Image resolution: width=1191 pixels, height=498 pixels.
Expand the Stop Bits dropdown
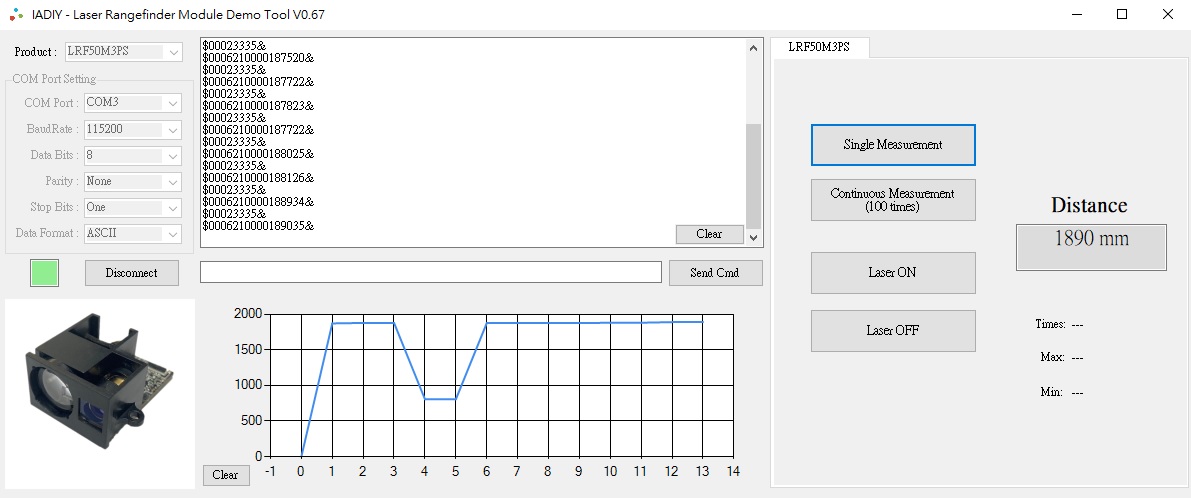click(x=133, y=207)
